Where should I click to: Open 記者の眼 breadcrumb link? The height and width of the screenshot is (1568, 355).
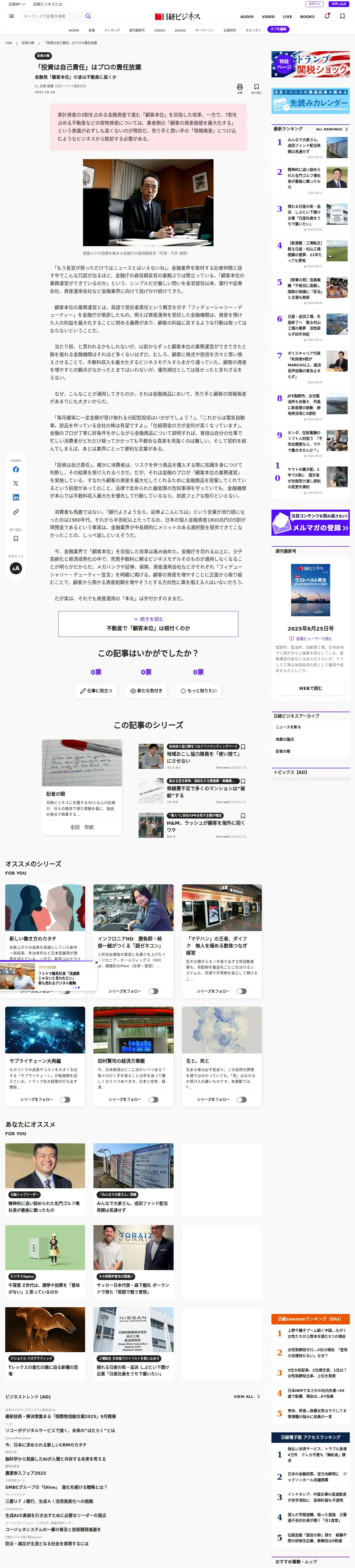click(28, 43)
